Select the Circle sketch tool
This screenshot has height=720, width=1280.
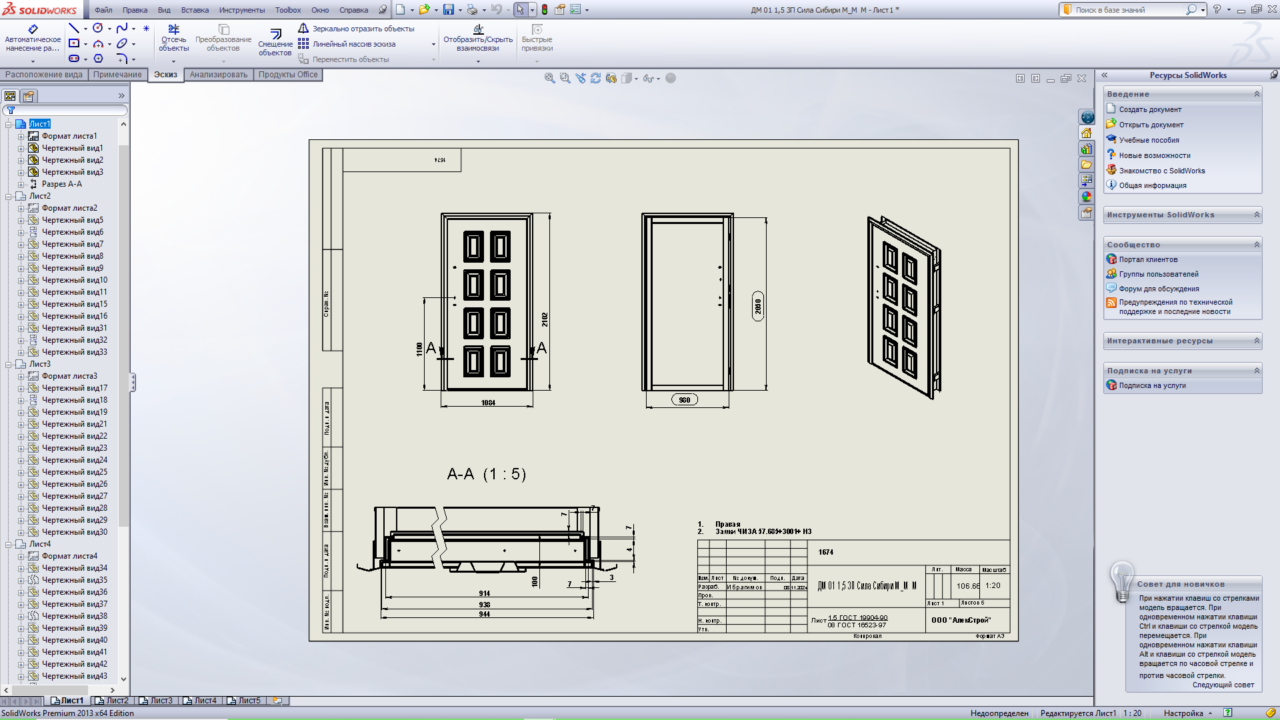coord(98,28)
